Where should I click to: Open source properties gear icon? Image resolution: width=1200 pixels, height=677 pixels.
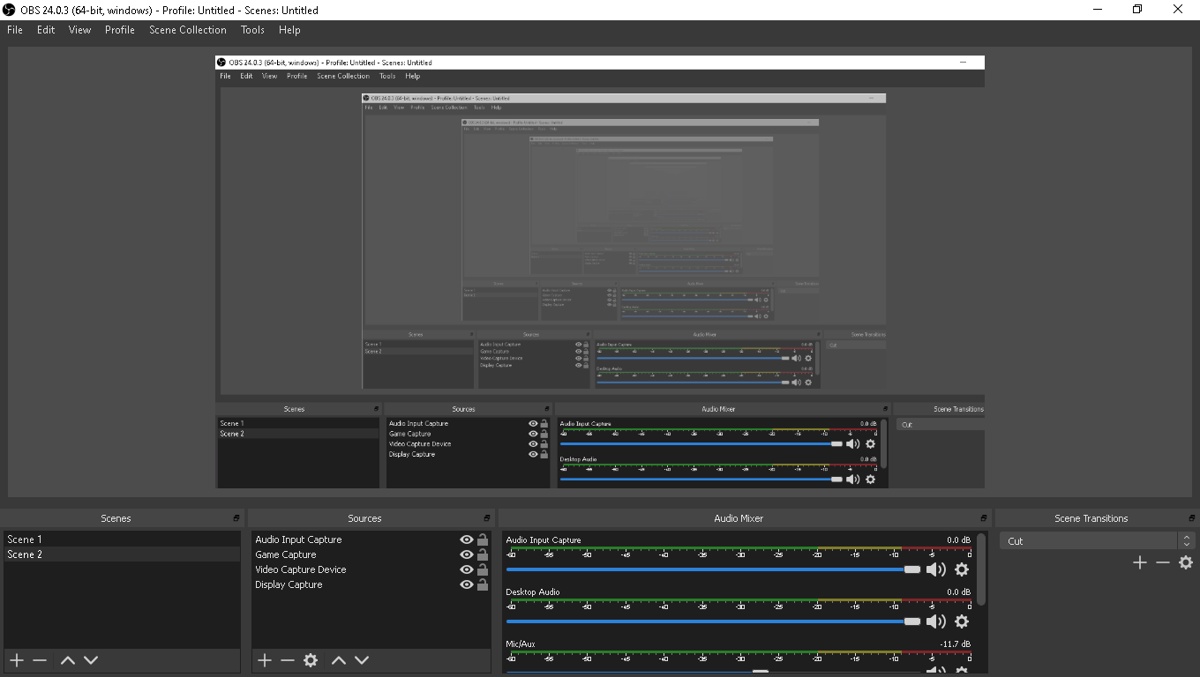pyautogui.click(x=311, y=660)
